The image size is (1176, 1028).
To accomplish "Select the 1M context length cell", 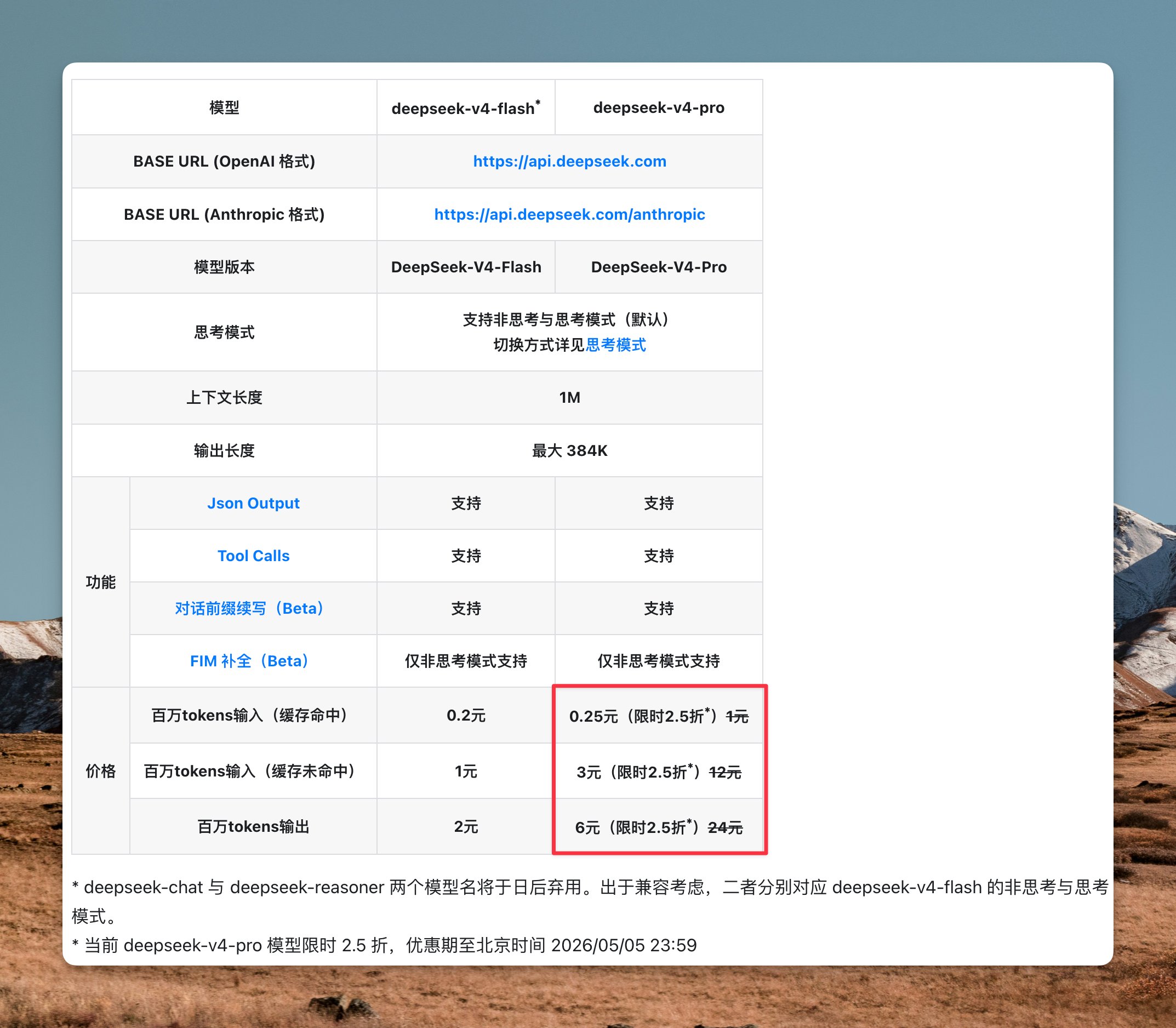I will pos(569,397).
